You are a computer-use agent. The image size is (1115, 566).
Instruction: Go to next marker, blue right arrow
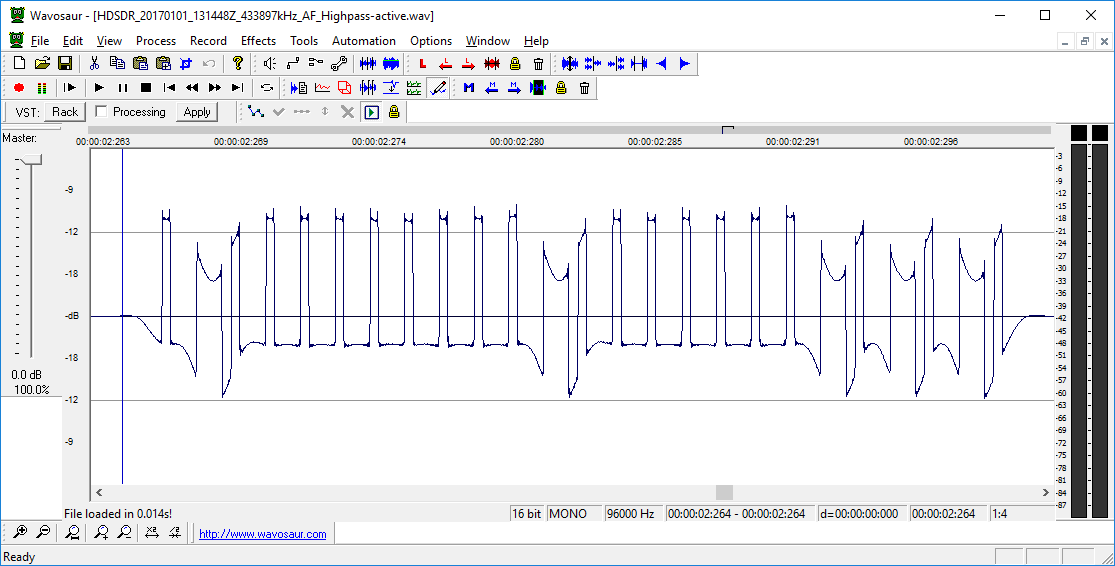click(514, 87)
